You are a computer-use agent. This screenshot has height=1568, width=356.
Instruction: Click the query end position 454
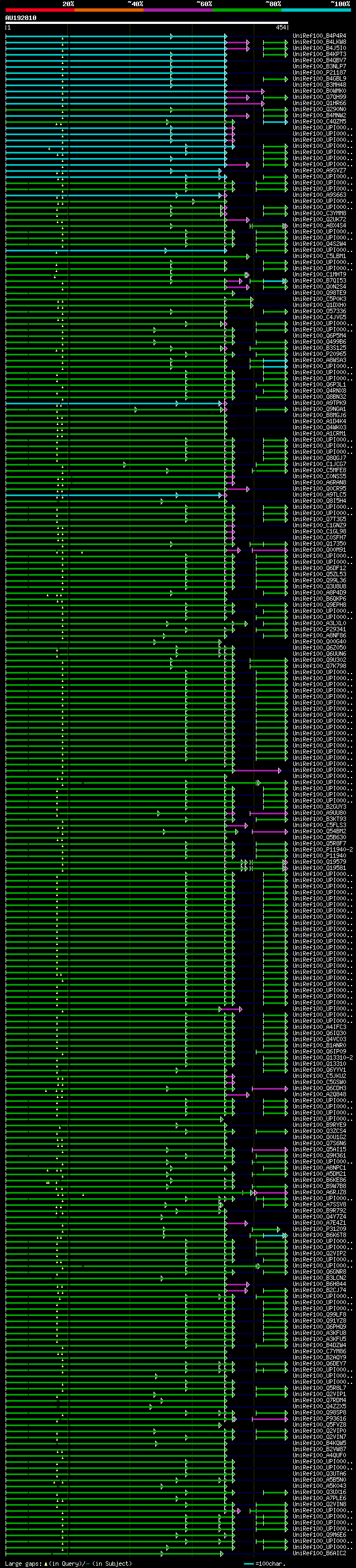pyautogui.click(x=280, y=27)
